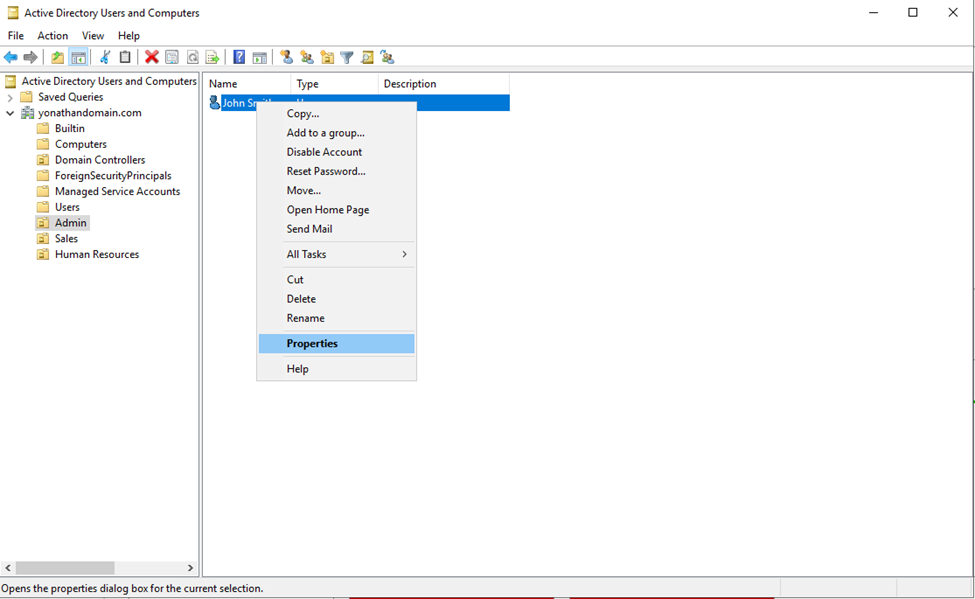Click the John Smith user icon
This screenshot has height=599, width=975.
(215, 103)
